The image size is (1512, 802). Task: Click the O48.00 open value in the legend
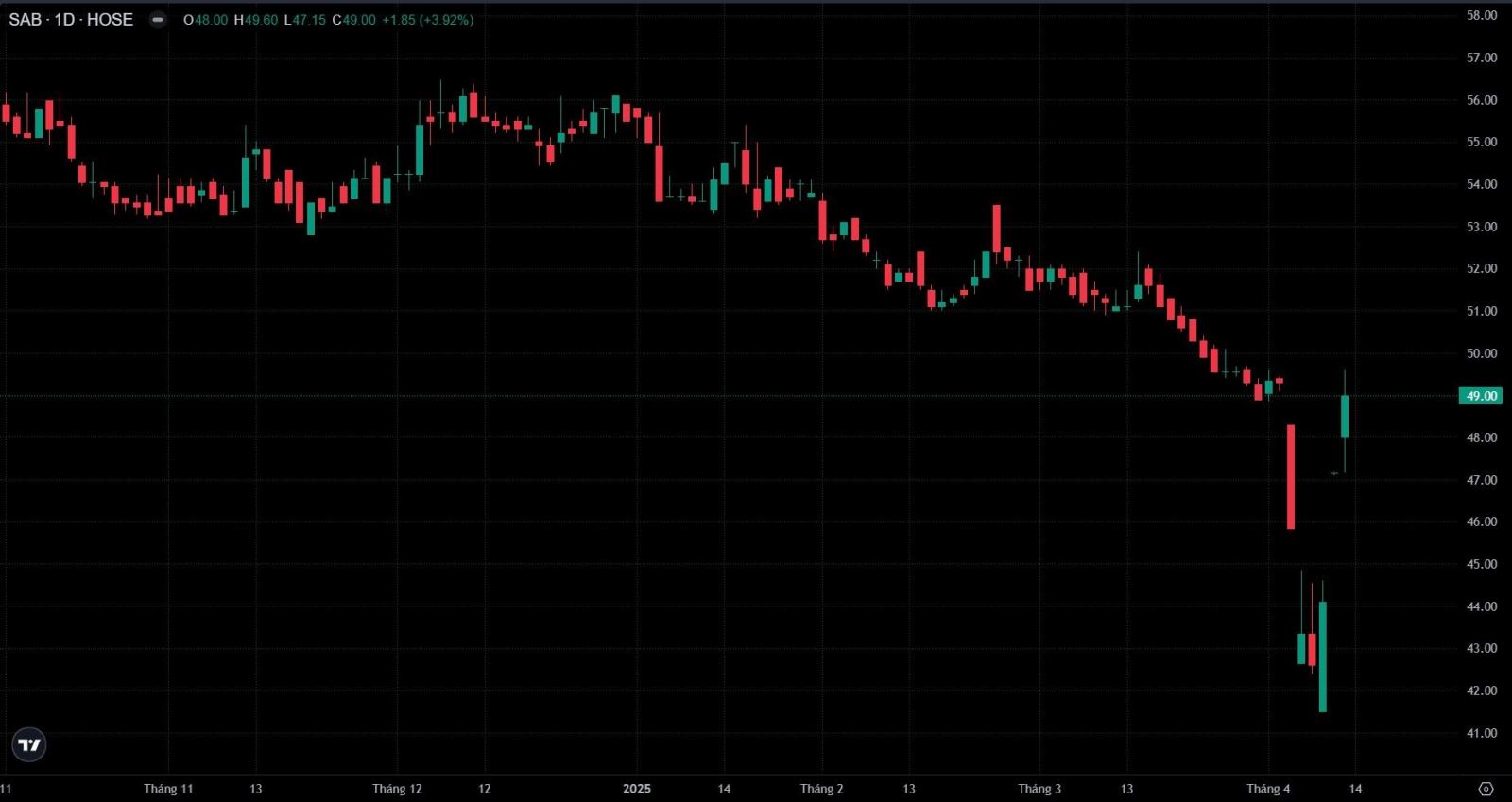(205, 20)
